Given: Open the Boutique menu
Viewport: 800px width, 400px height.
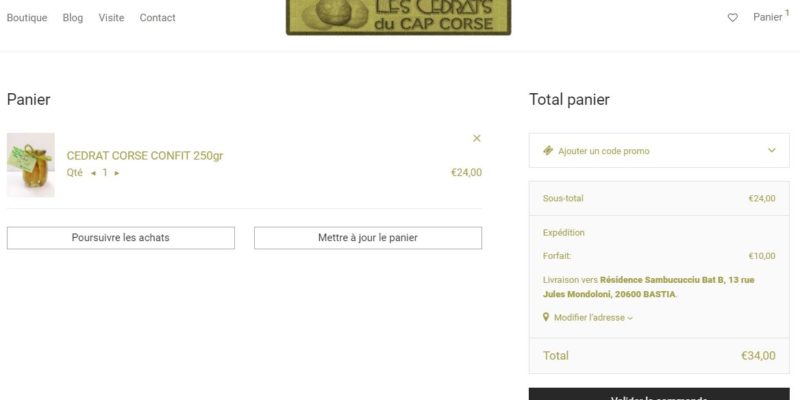Looking at the screenshot, I should [x=27, y=17].
